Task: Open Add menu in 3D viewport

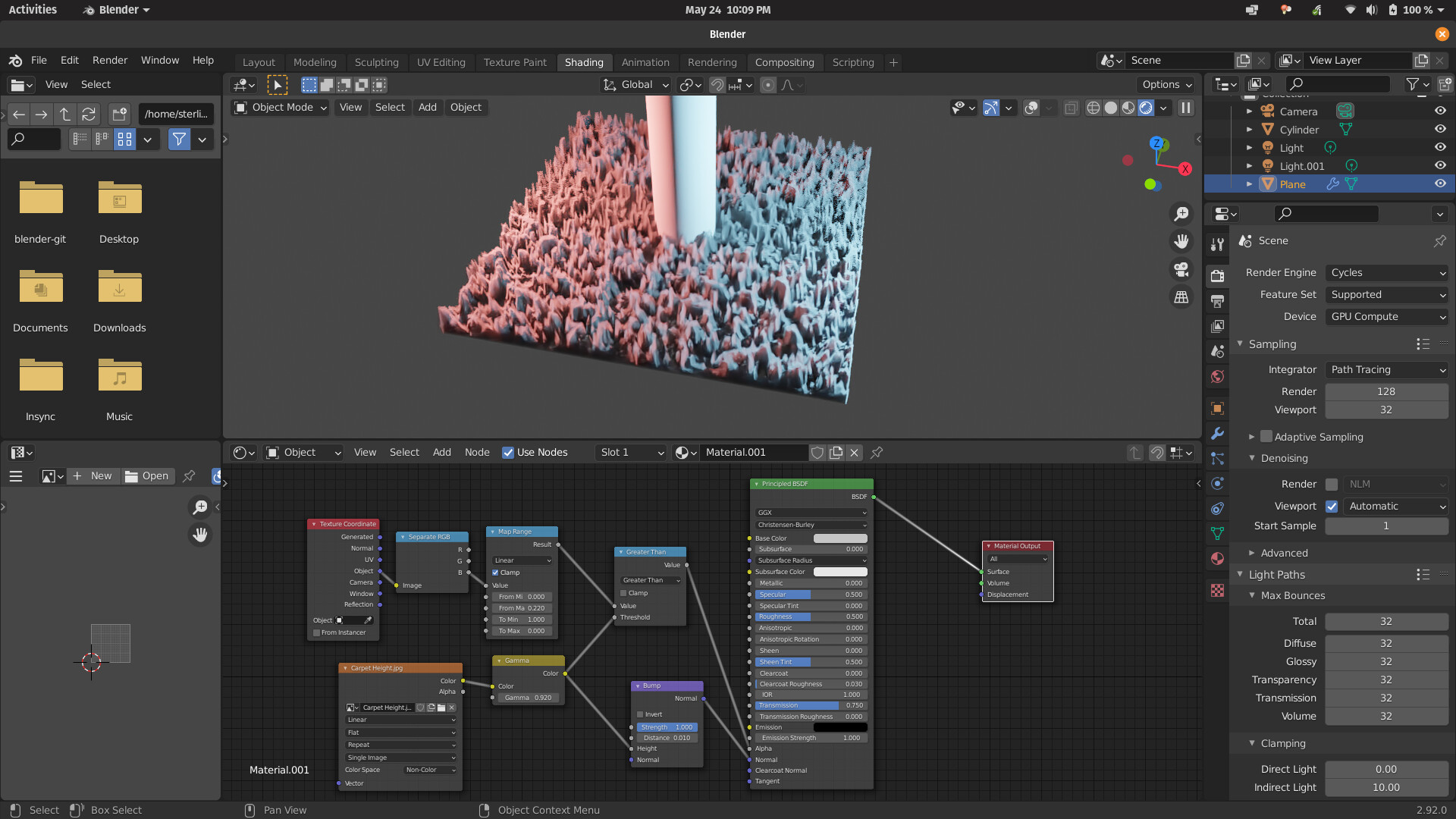Action: click(427, 108)
